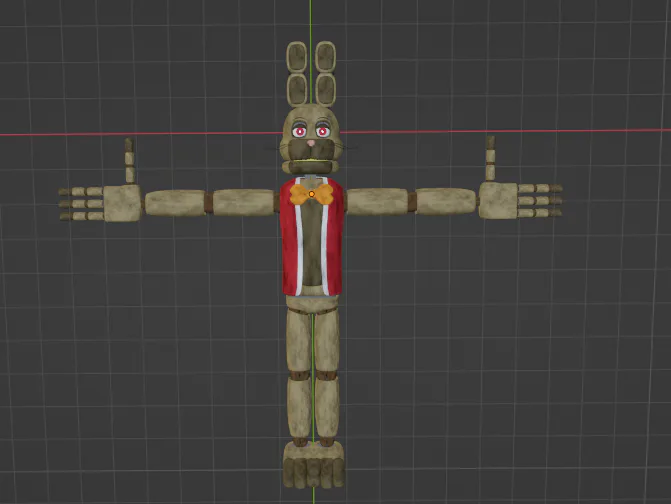Select the pink nose on rabbit's face
Screen dimensions: 671x504
311,143
